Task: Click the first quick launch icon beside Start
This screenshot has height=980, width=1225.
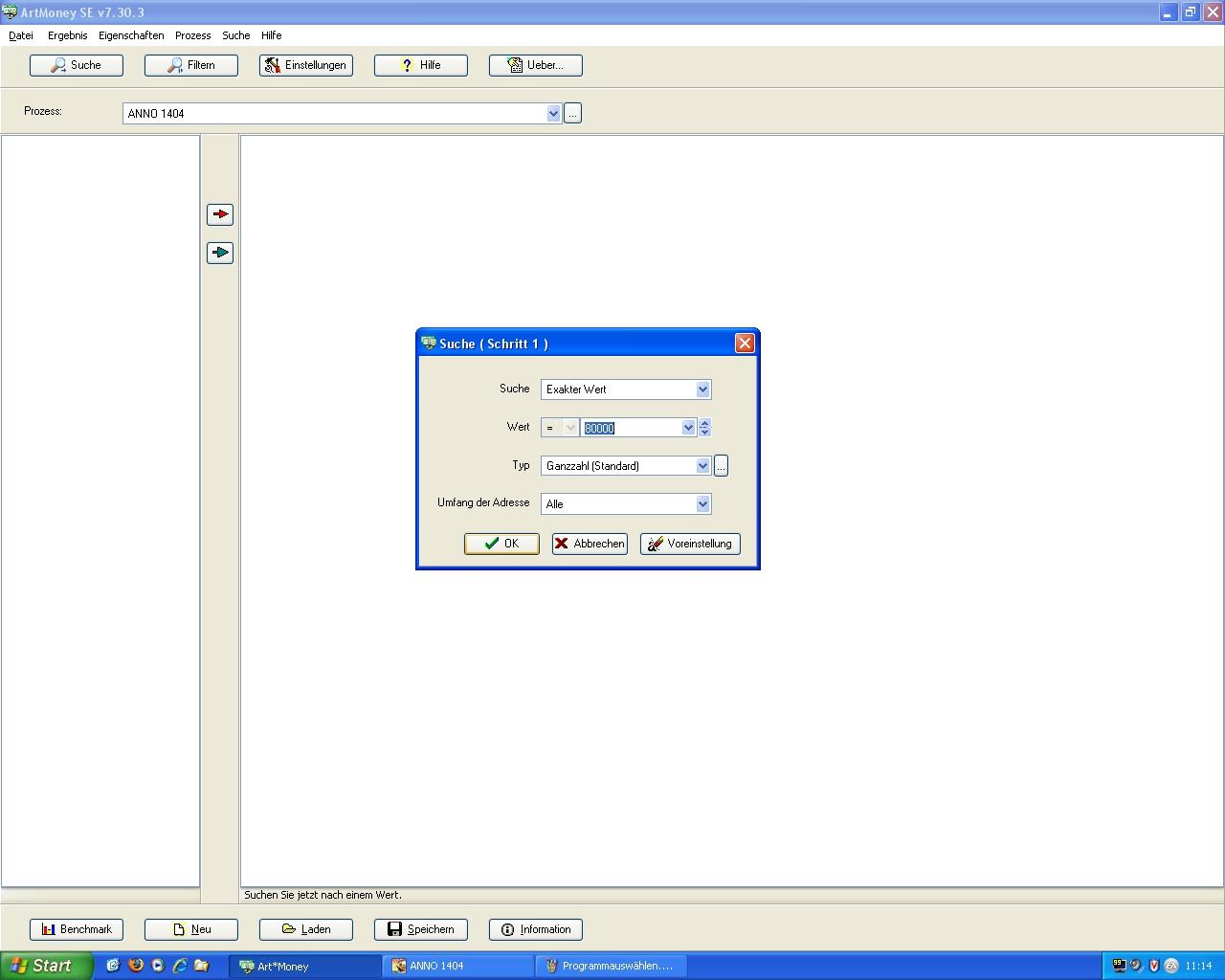Action: [113, 966]
